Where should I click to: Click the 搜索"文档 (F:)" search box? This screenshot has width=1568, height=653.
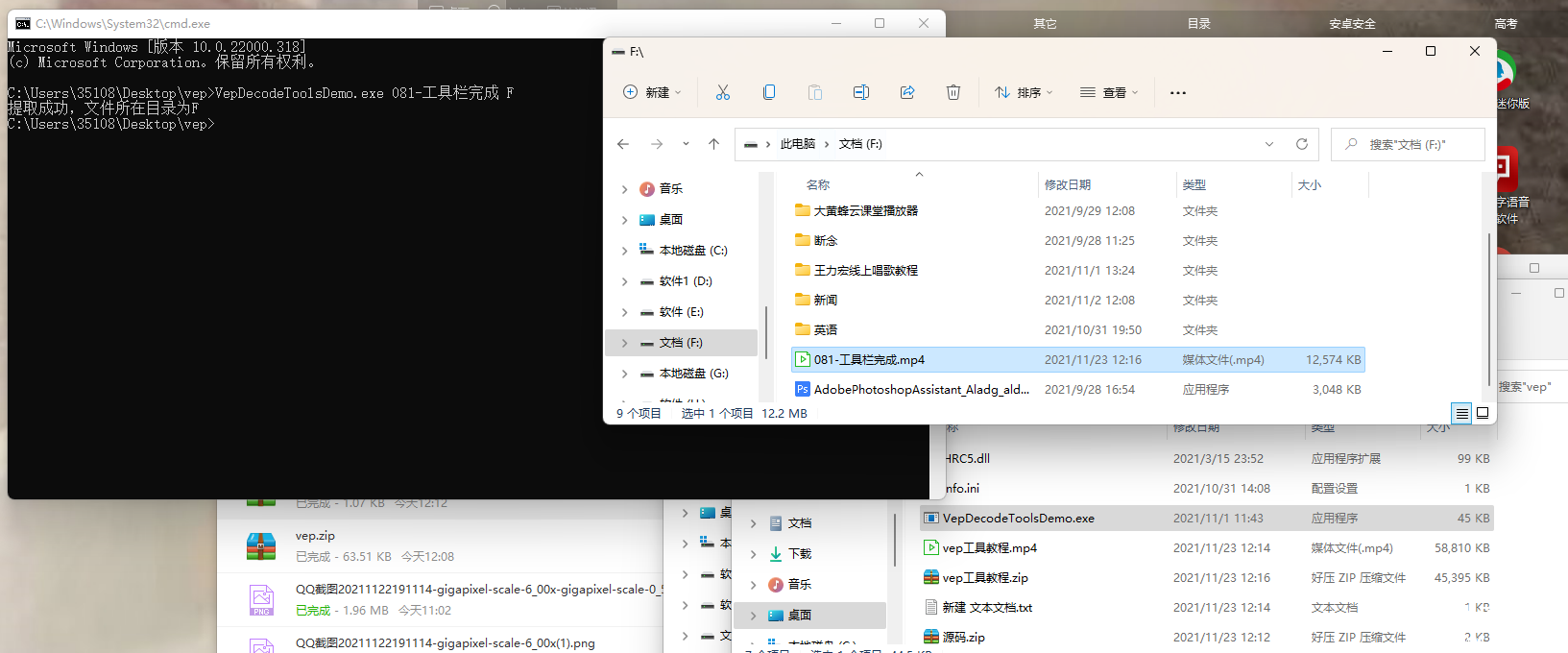[1408, 144]
